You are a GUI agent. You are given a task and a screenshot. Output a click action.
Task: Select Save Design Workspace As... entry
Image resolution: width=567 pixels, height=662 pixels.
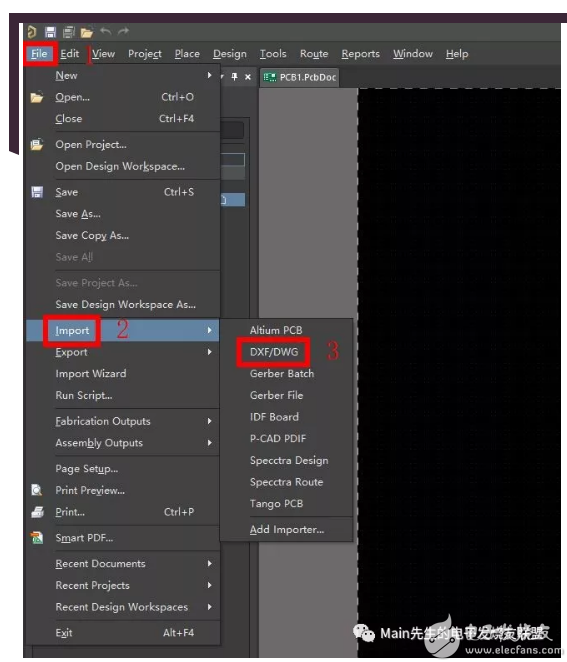pos(123,304)
